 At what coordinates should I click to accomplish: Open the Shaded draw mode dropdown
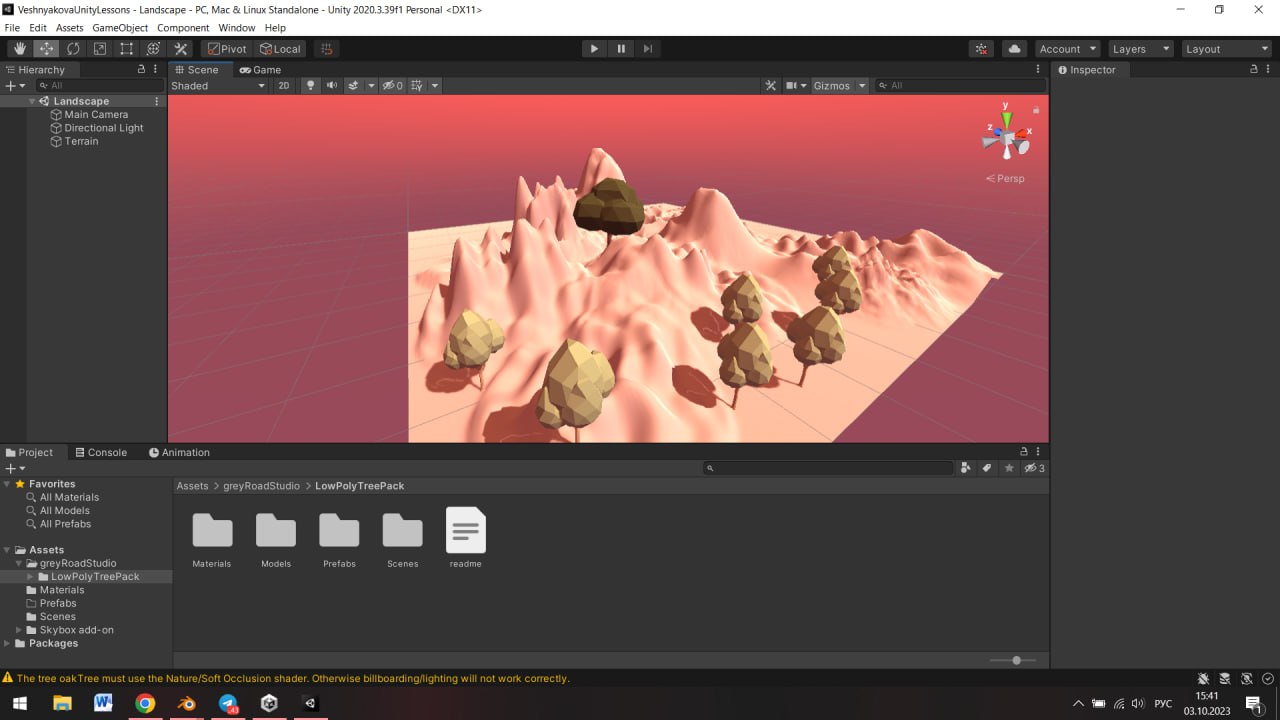tap(218, 86)
